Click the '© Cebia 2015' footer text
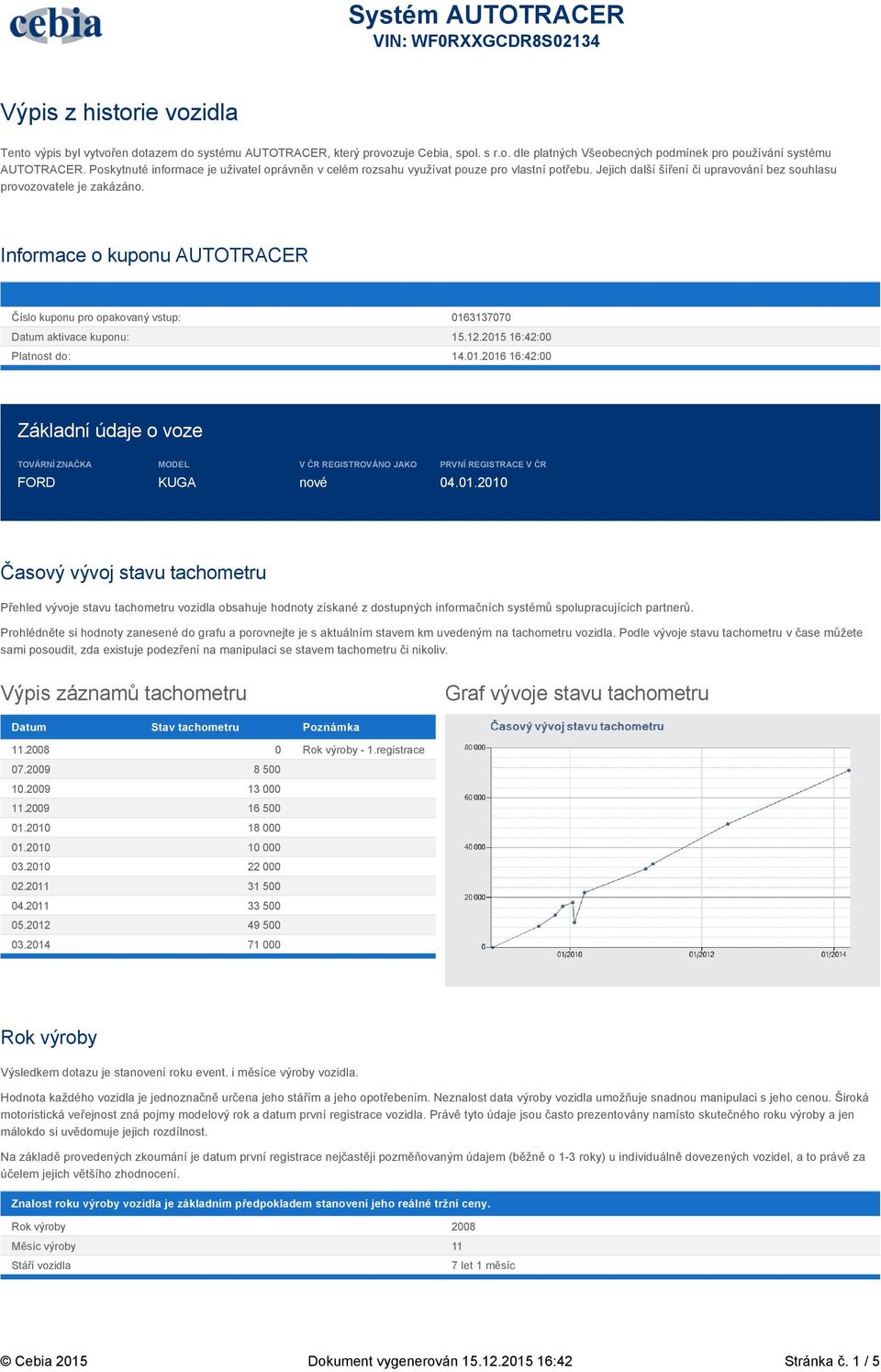The image size is (881, 1372). point(44,1361)
